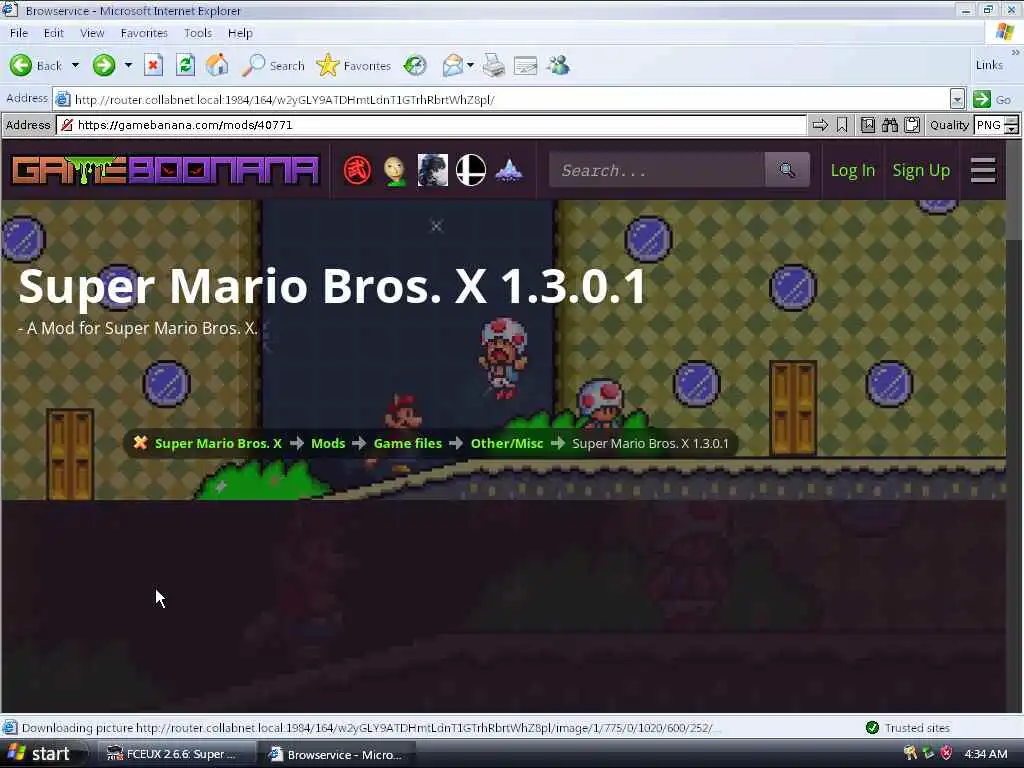The image size is (1024, 768).
Task: Refresh the page with the Refresh icon
Action: pos(185,65)
